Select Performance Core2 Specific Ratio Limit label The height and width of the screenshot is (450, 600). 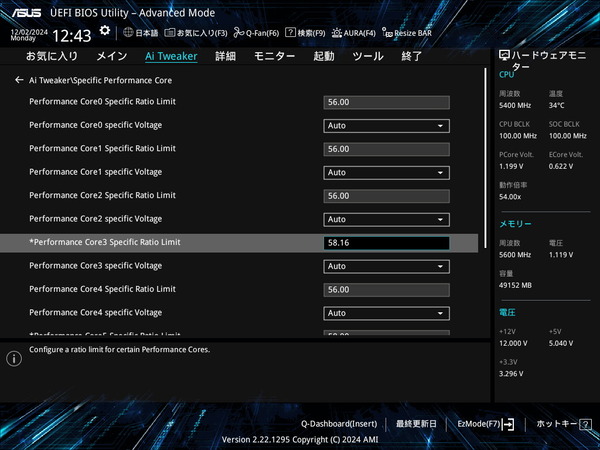click(x=102, y=196)
